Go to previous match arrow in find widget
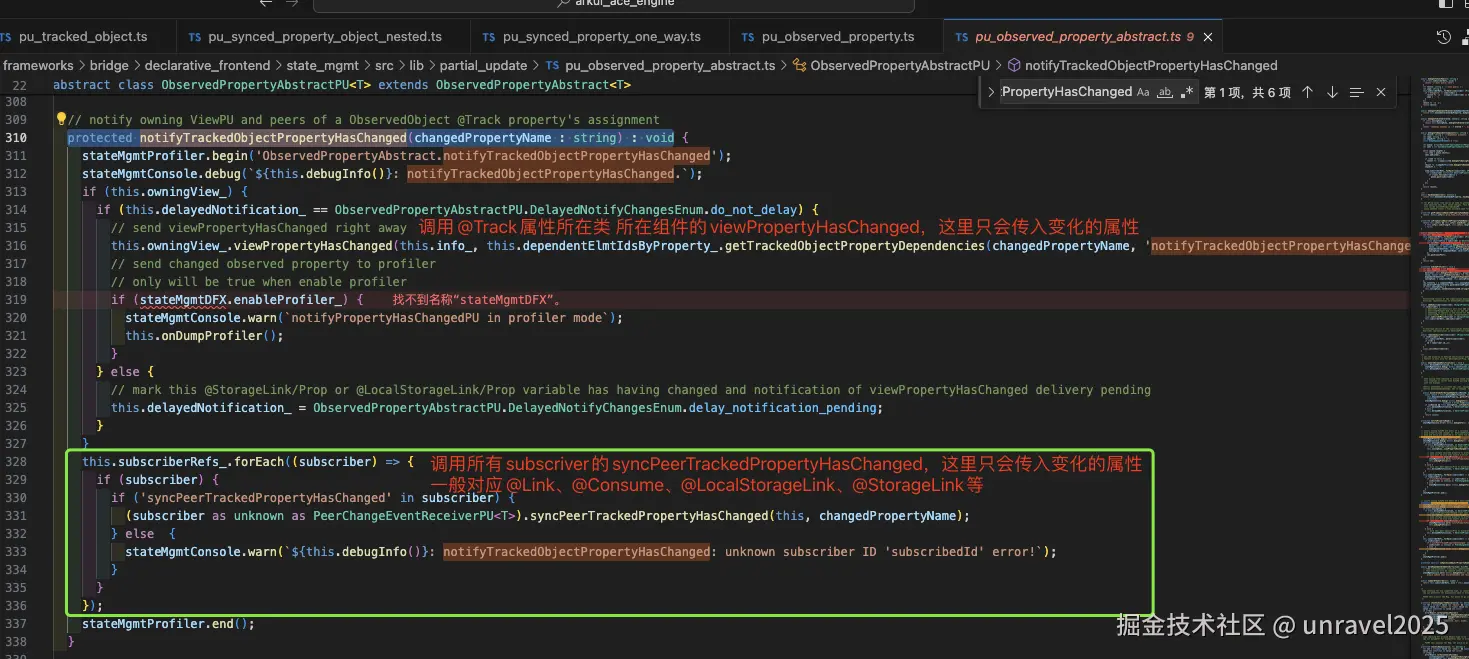 1307,92
